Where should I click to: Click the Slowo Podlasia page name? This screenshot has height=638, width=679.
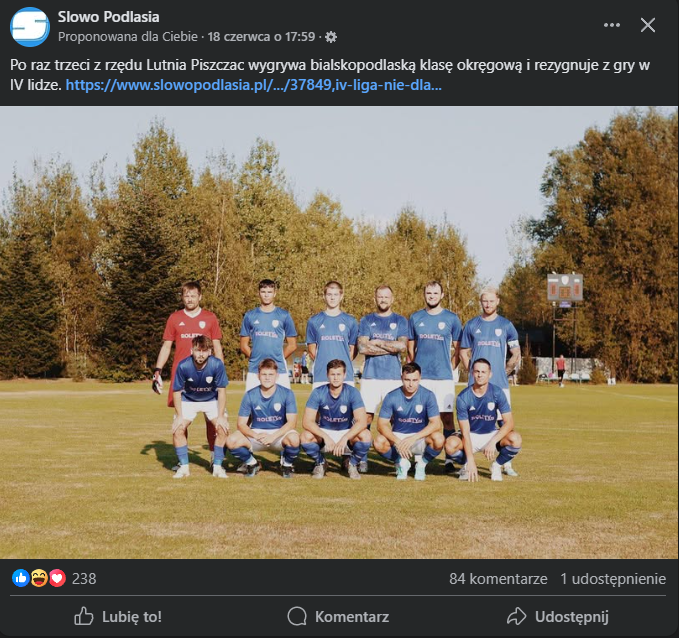108,16
